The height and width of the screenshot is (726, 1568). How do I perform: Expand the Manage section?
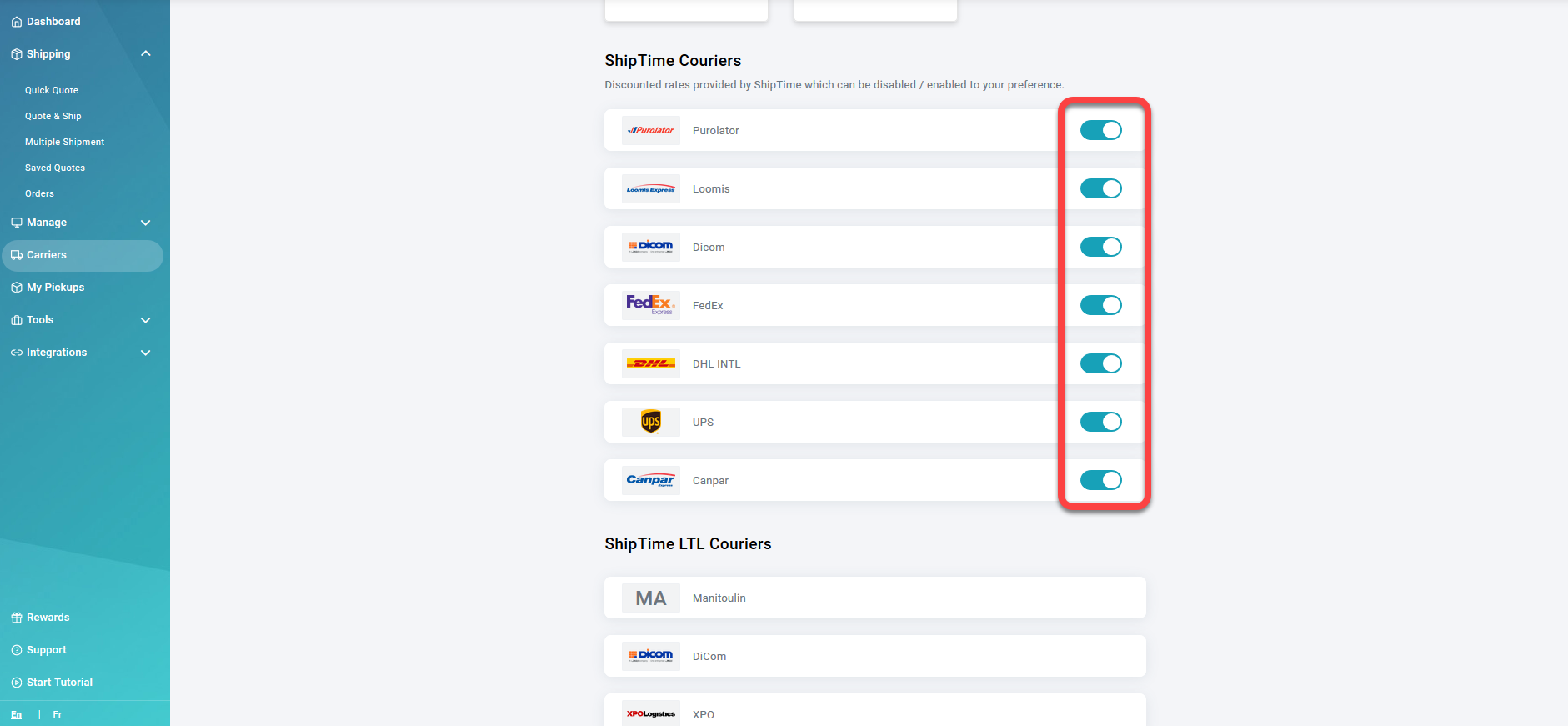pos(145,223)
